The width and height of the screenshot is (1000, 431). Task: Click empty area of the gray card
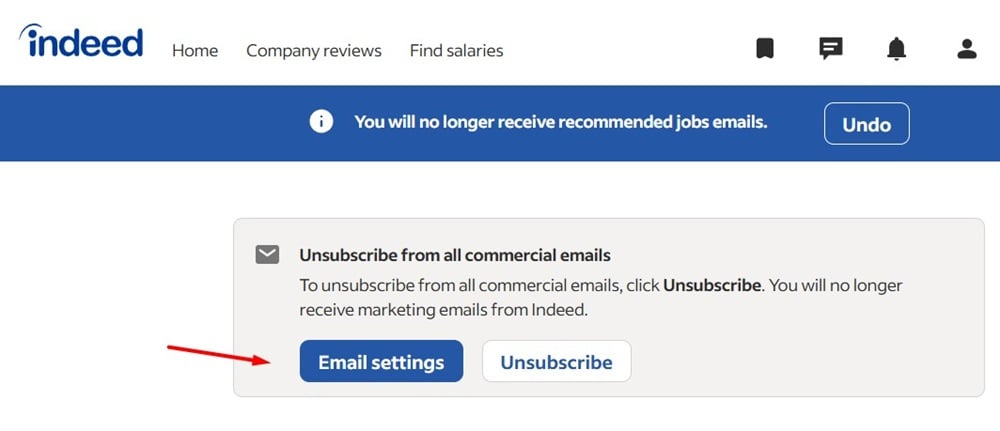(x=800, y=360)
